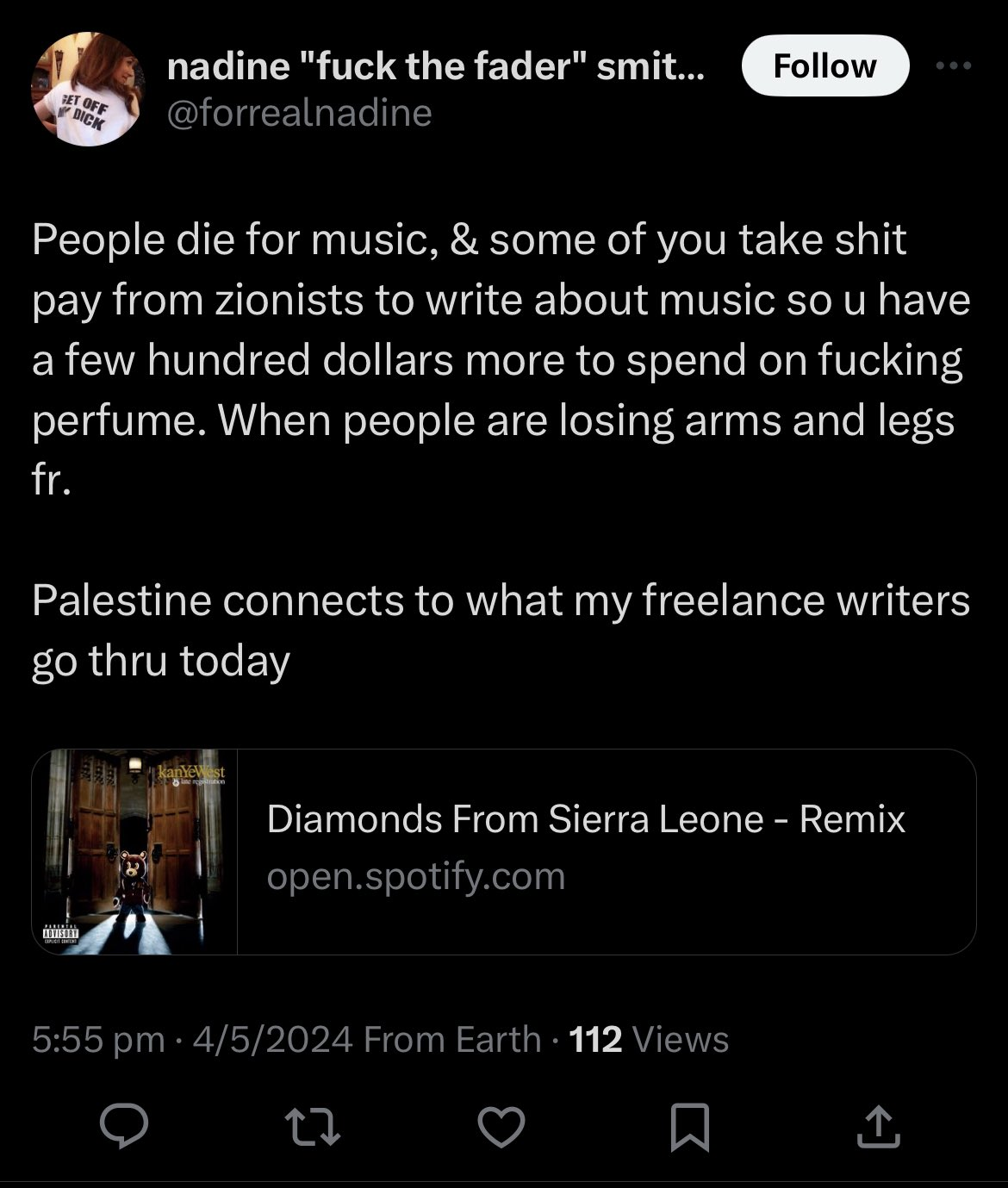Tap the first paragraph of the tweet
The image size is (1008, 1188).
point(501,359)
